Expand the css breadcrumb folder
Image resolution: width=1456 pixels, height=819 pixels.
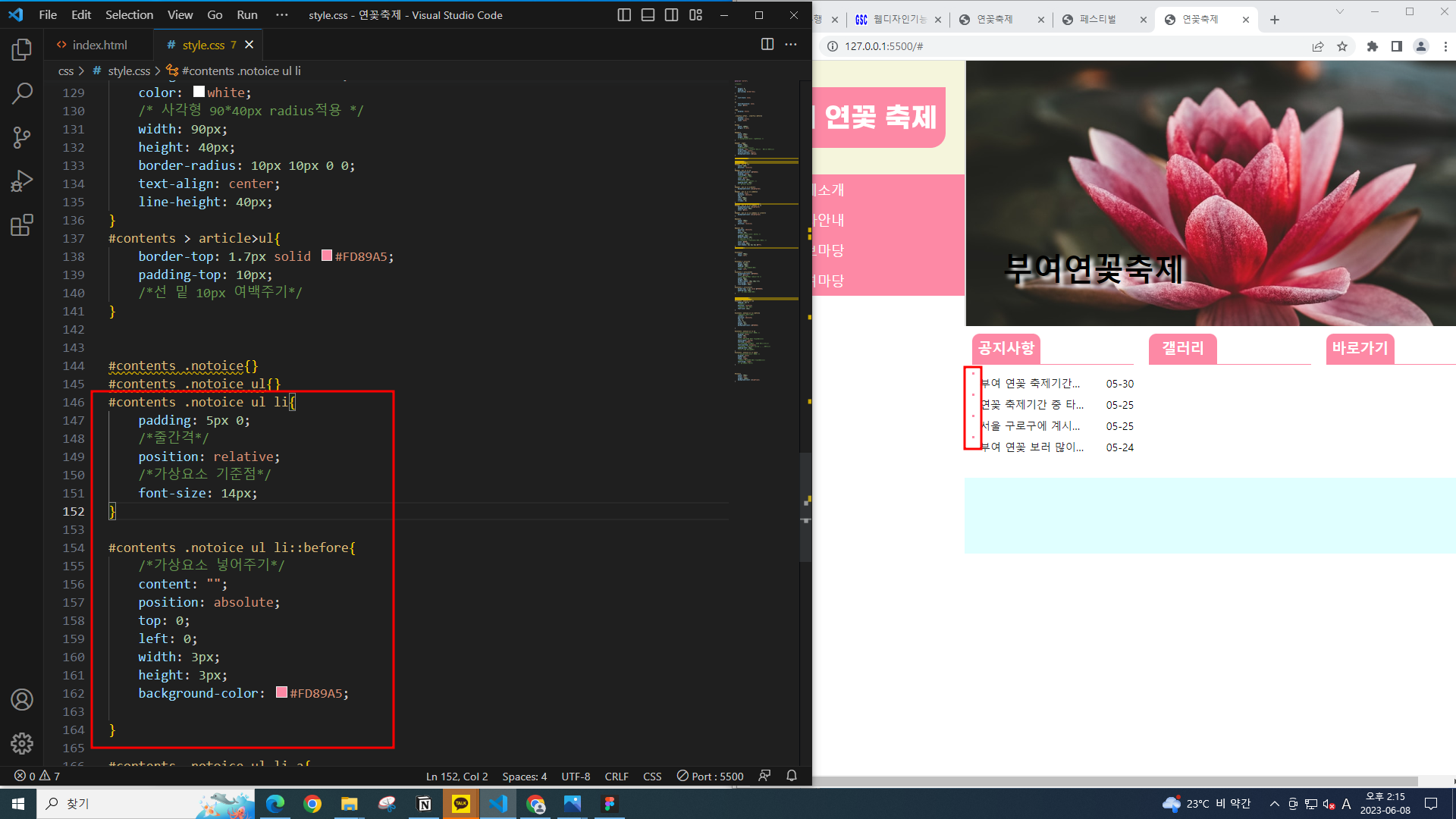(x=66, y=71)
